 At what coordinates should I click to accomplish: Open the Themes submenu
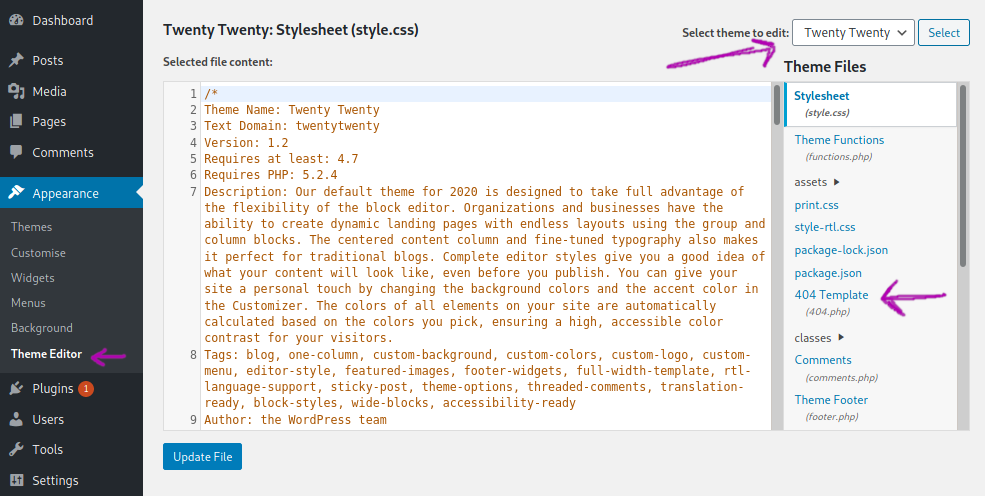point(31,227)
